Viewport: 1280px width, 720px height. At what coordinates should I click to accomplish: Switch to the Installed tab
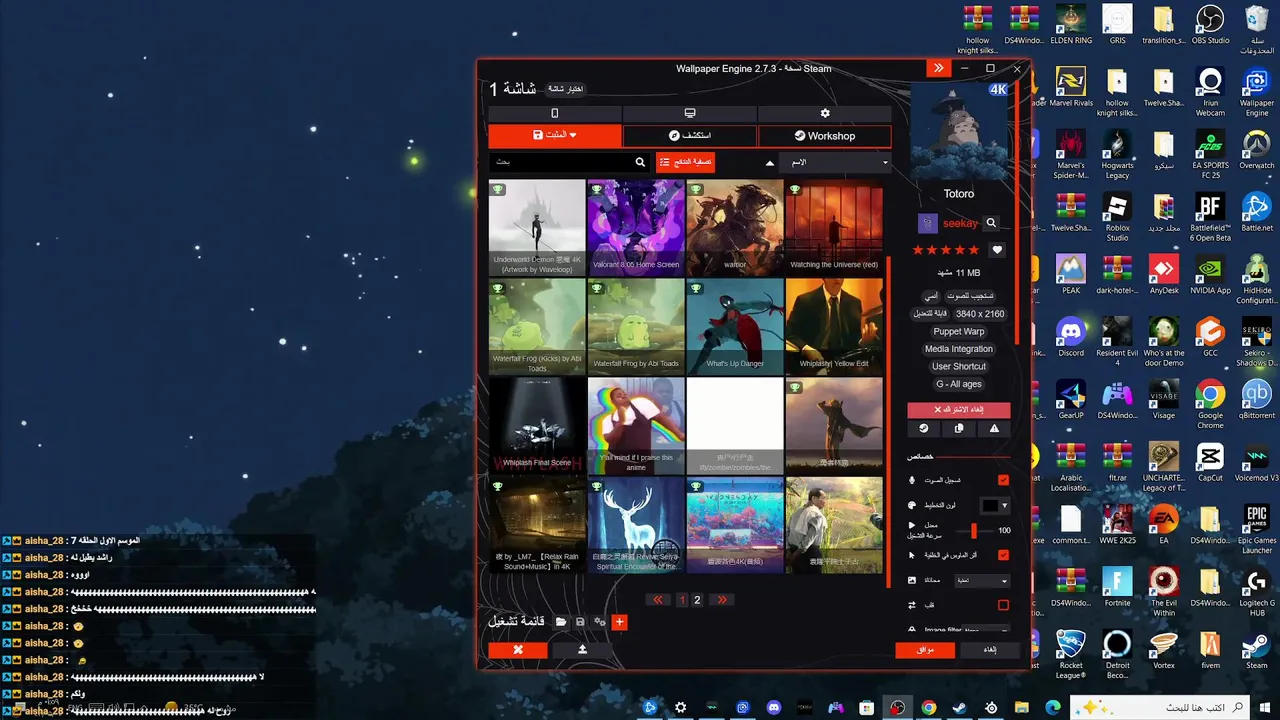point(555,135)
